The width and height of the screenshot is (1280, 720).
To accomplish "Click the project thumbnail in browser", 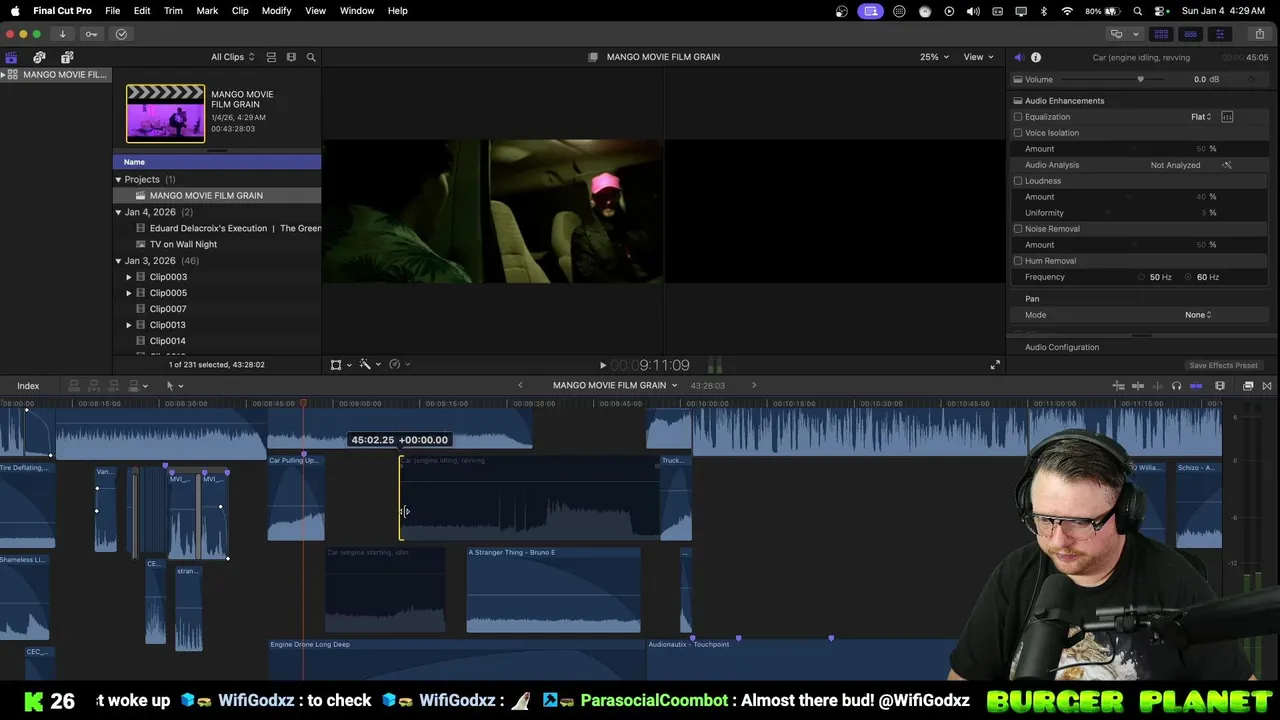I will pos(165,113).
